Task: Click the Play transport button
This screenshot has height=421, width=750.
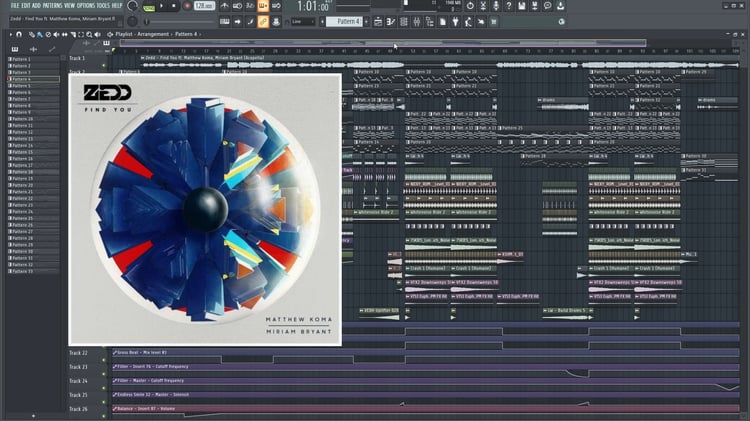Action: click(x=162, y=6)
